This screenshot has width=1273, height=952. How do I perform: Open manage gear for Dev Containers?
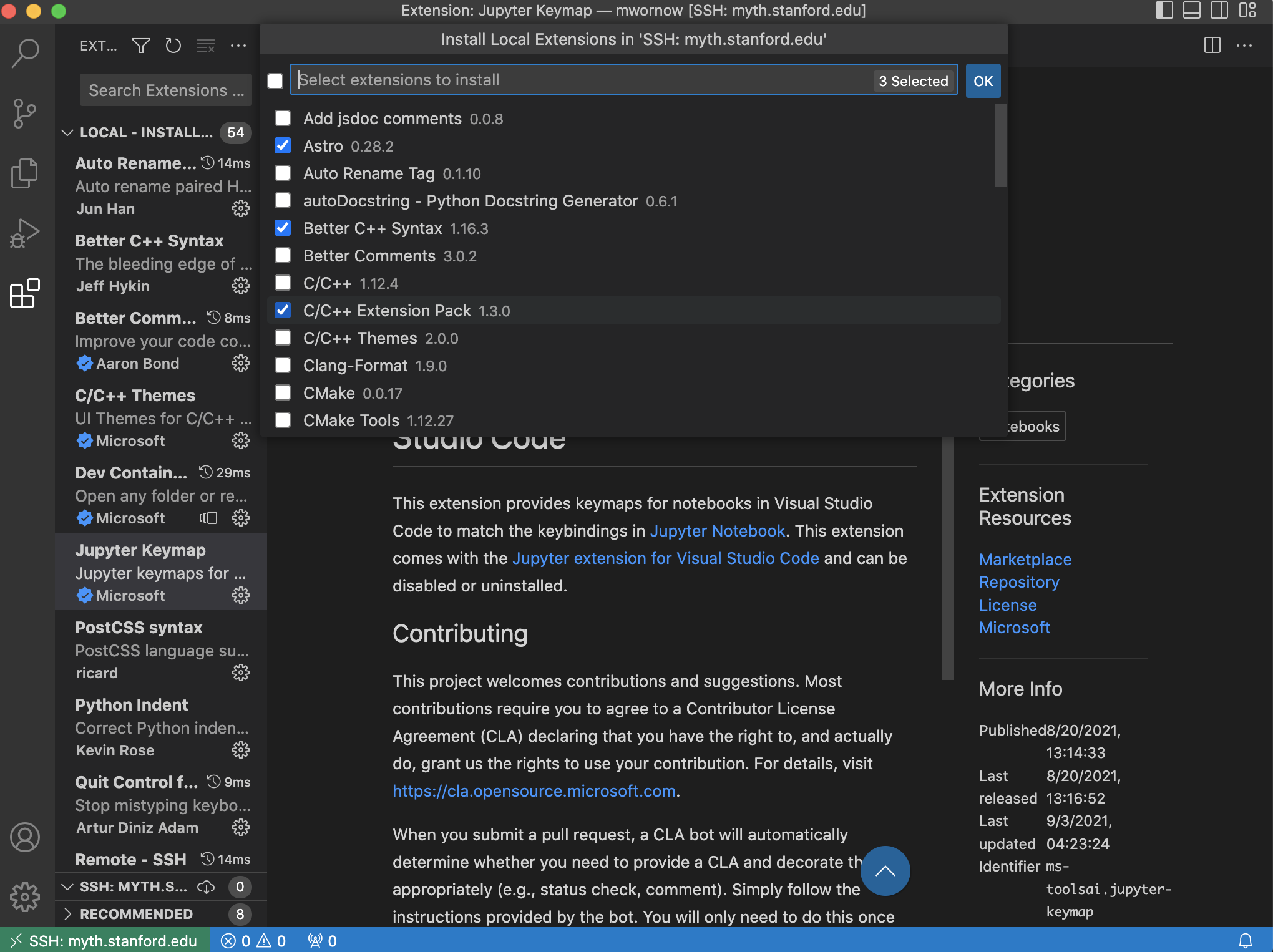[x=241, y=518]
